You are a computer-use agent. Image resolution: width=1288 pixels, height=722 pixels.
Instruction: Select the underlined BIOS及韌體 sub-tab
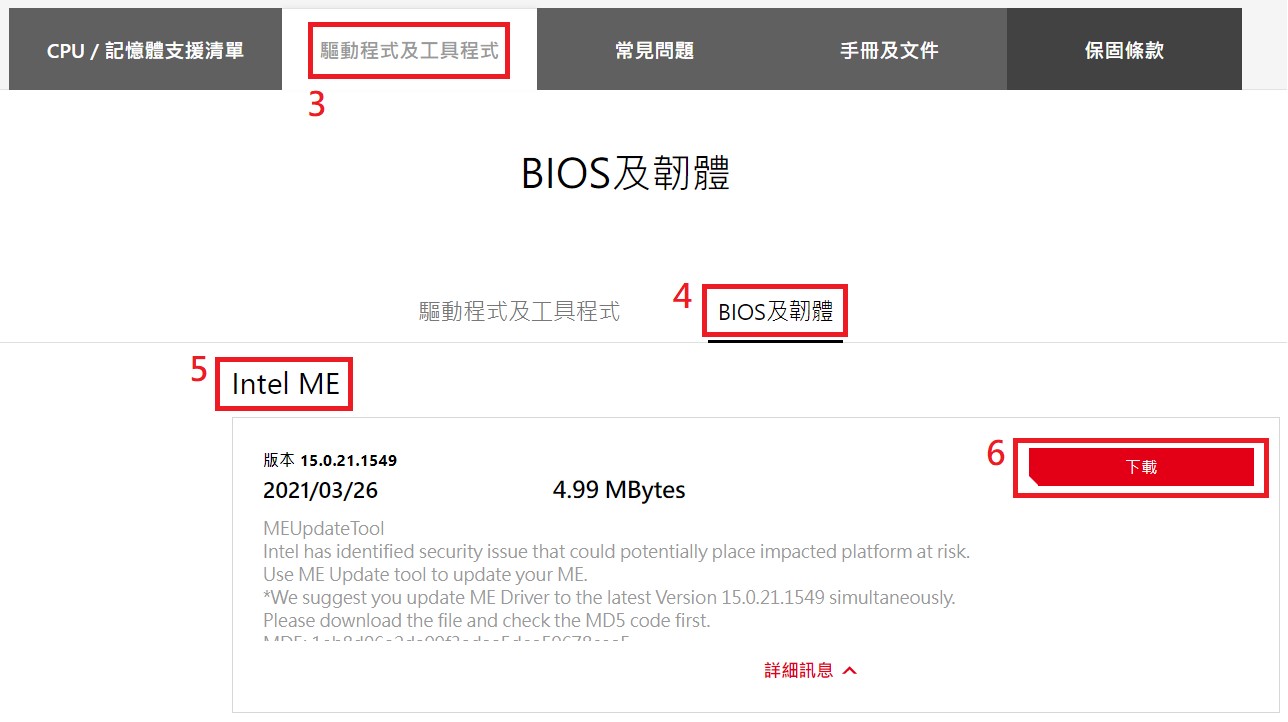coord(775,312)
